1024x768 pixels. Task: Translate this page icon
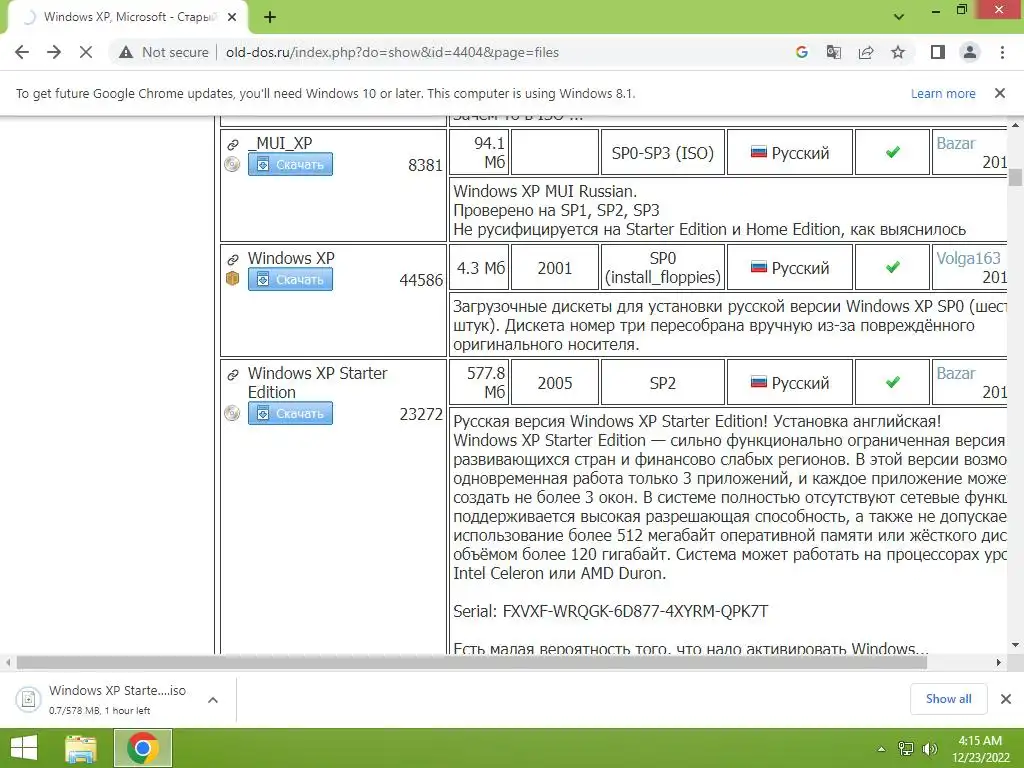click(x=834, y=52)
